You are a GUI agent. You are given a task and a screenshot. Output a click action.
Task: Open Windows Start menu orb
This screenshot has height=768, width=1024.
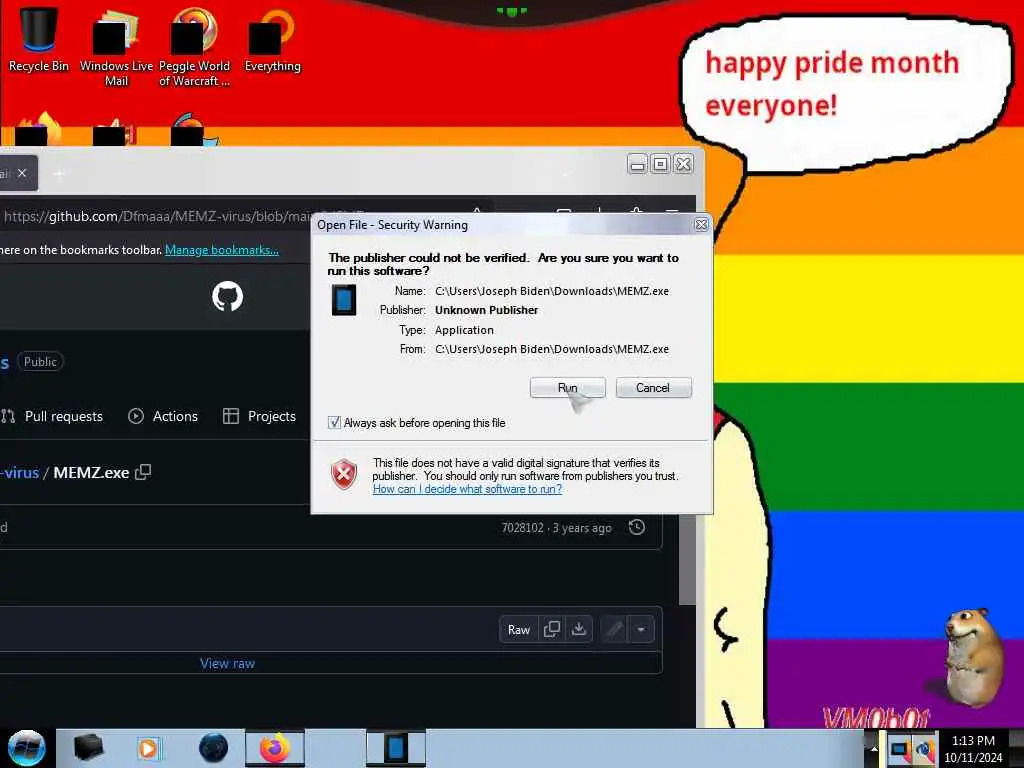tap(26, 747)
